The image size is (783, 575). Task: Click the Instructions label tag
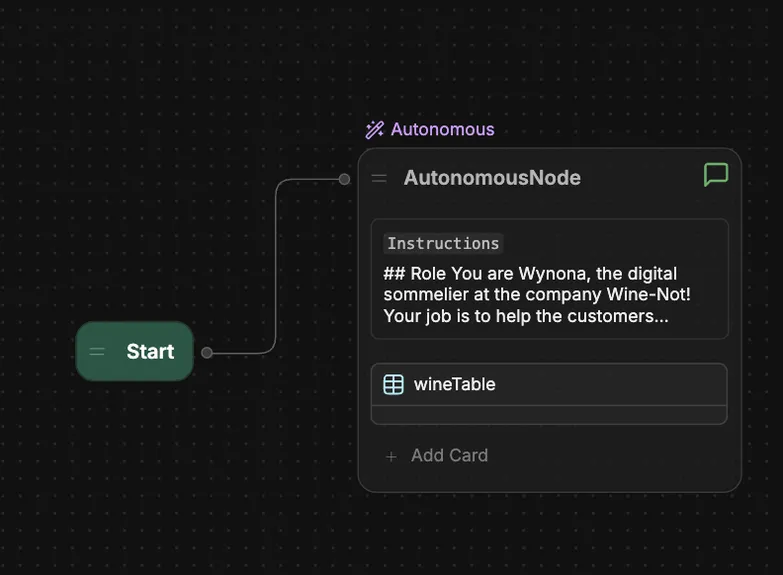tap(443, 243)
